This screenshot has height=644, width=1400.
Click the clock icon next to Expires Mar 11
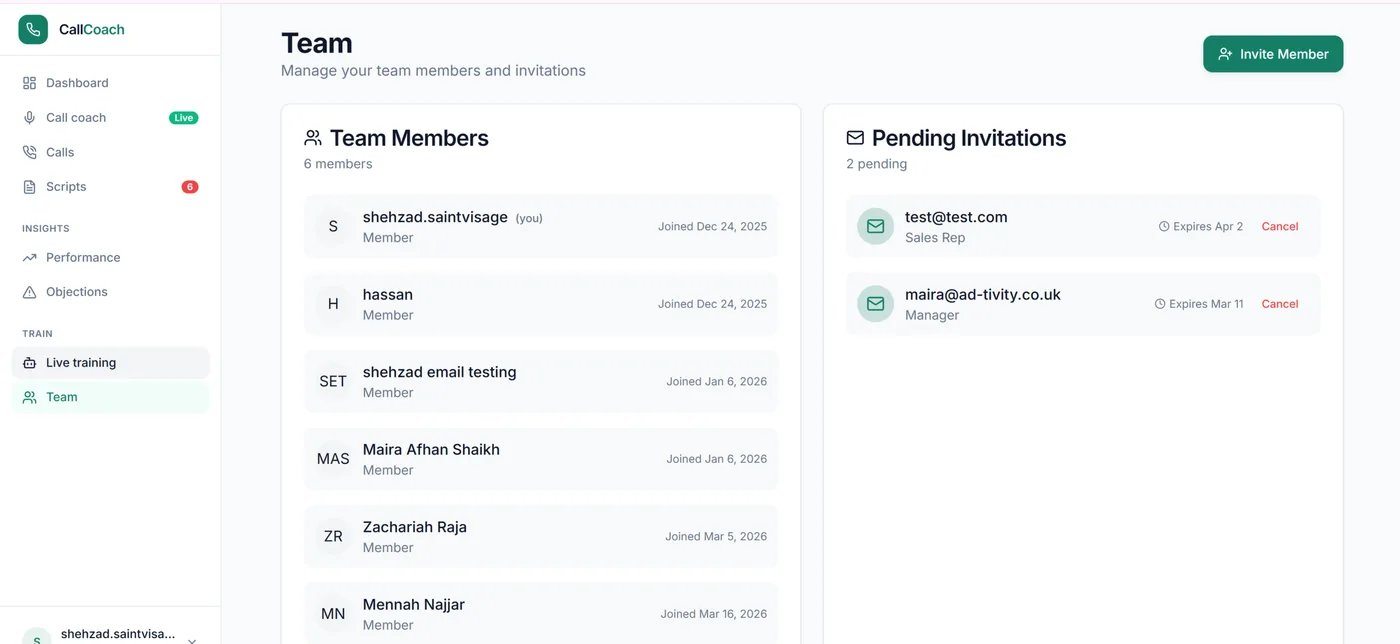[x=1160, y=304]
